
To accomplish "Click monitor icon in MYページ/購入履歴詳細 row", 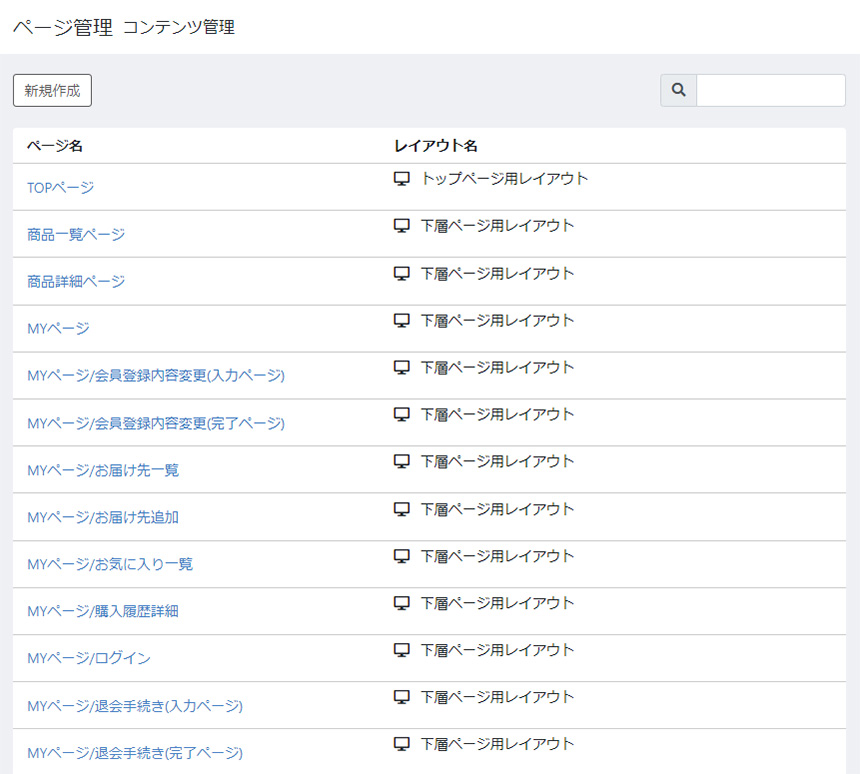I will [402, 603].
